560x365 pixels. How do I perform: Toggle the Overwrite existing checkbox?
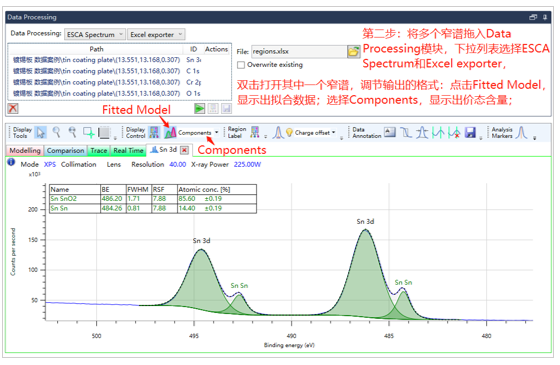[241, 65]
